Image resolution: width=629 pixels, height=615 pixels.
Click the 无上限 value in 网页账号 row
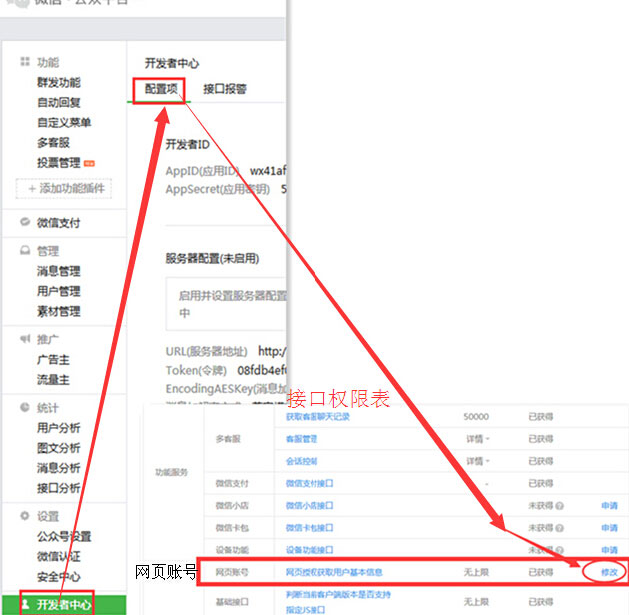pyautogui.click(x=476, y=572)
